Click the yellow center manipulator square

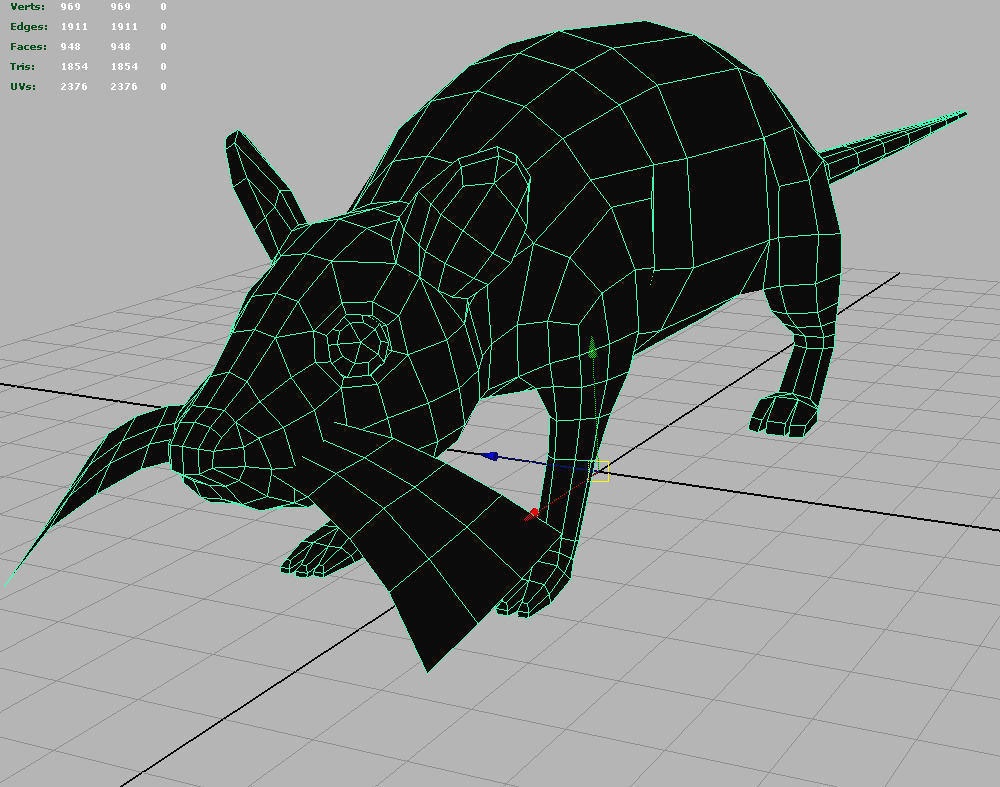(599, 471)
